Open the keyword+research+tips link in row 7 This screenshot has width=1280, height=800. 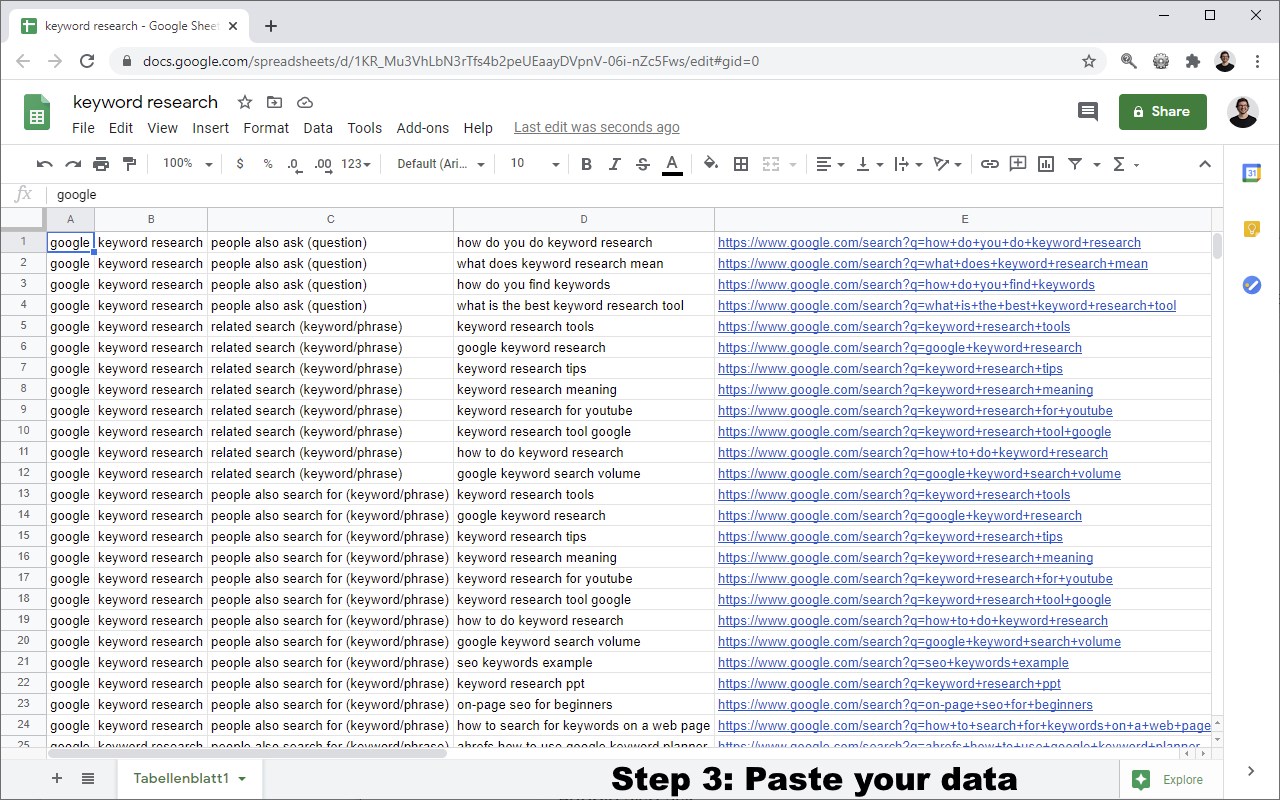point(890,369)
